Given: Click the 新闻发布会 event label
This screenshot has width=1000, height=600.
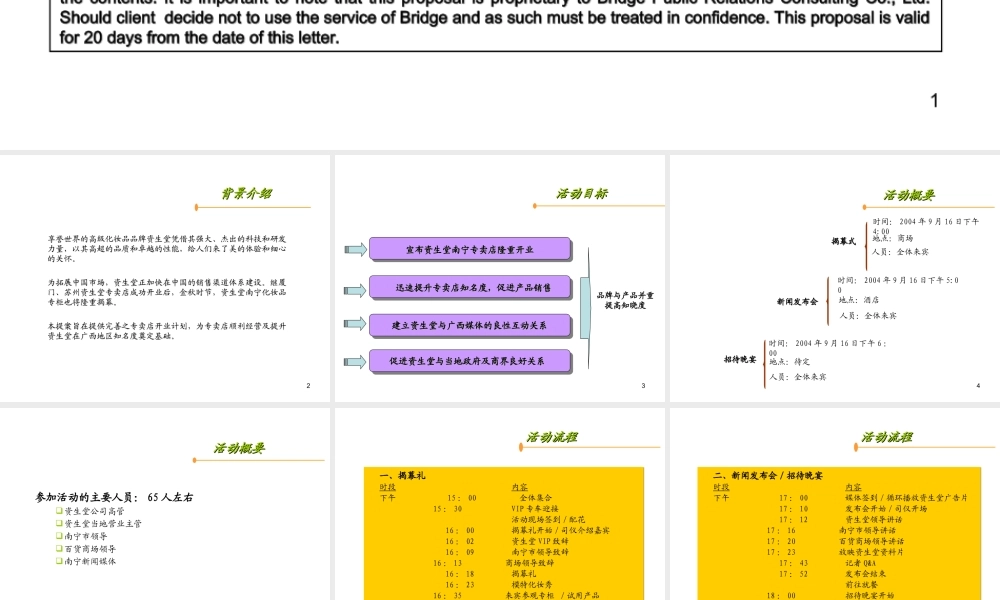Looking at the screenshot, I should [797, 301].
